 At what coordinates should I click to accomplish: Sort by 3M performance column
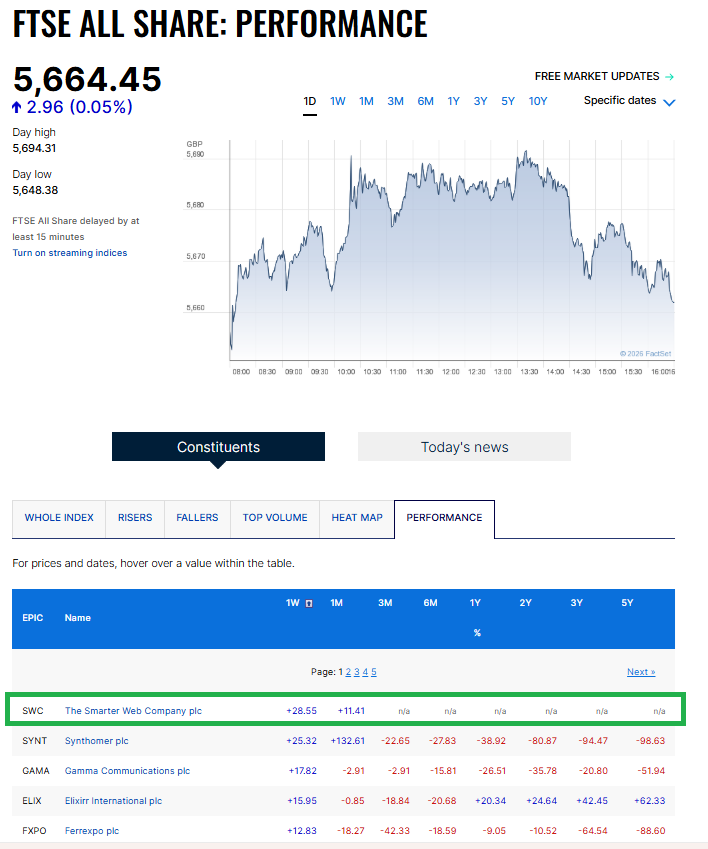[385, 603]
